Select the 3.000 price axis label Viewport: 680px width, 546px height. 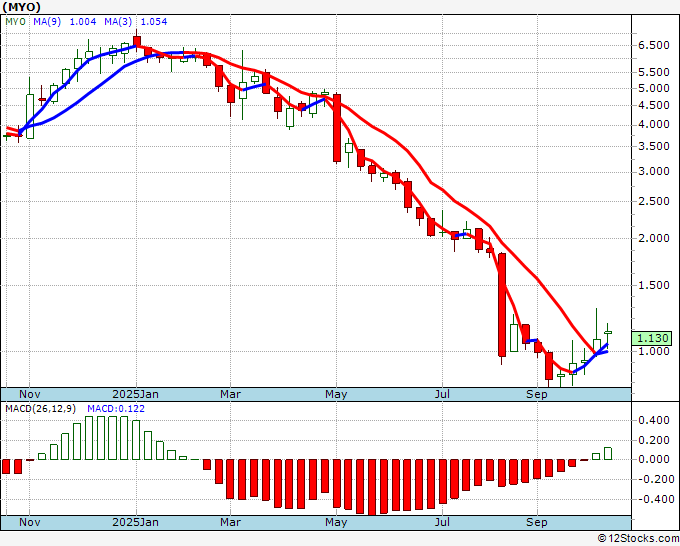[x=654, y=171]
